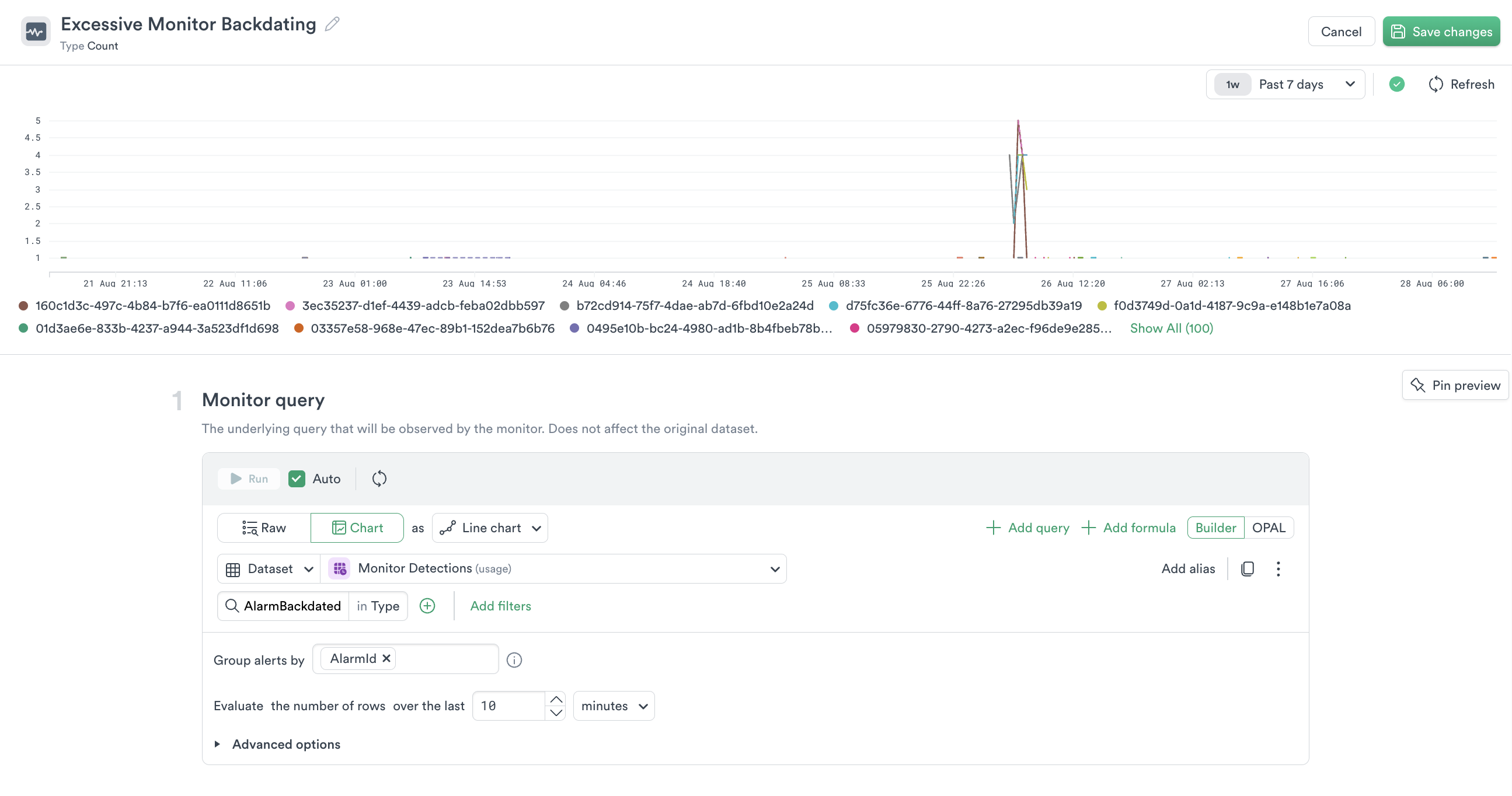Switch the query editor to Builder mode
This screenshot has height=796, width=1512.
click(1215, 528)
